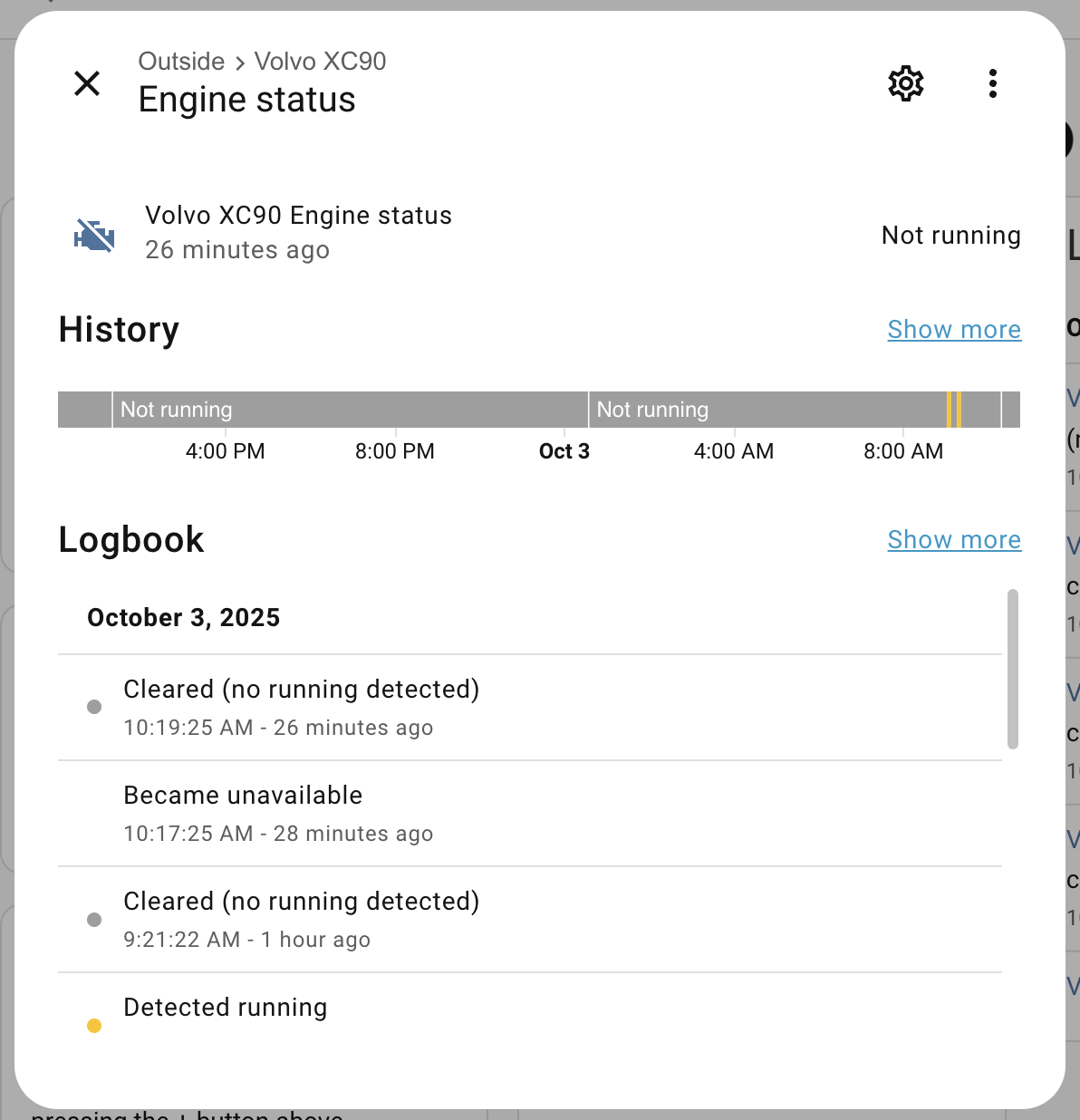Click the logbook scrollbar thumb
Viewport: 1080px width, 1120px height.
(1013, 669)
